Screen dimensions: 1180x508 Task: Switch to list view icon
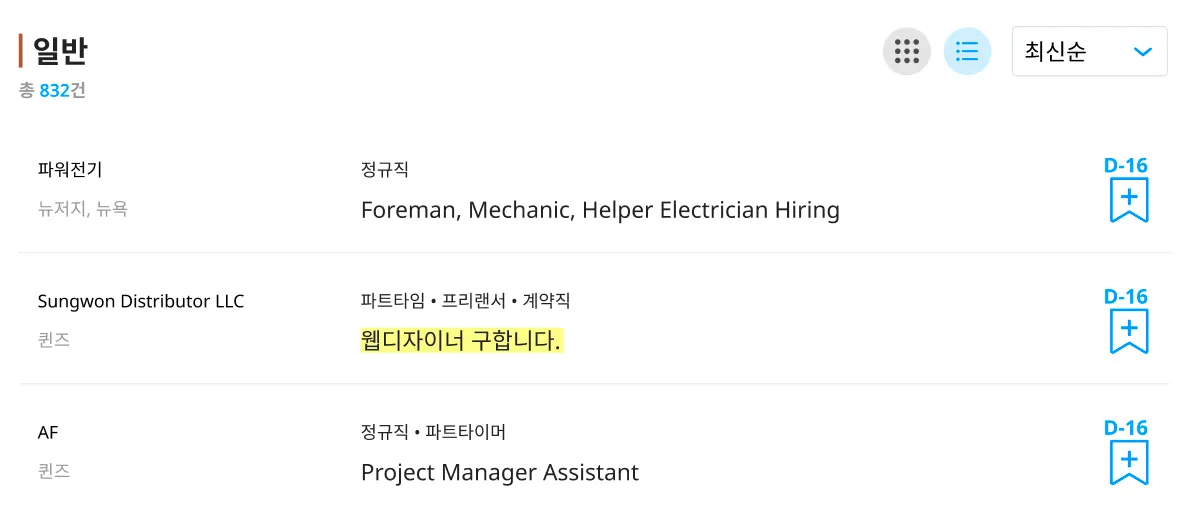pos(967,51)
